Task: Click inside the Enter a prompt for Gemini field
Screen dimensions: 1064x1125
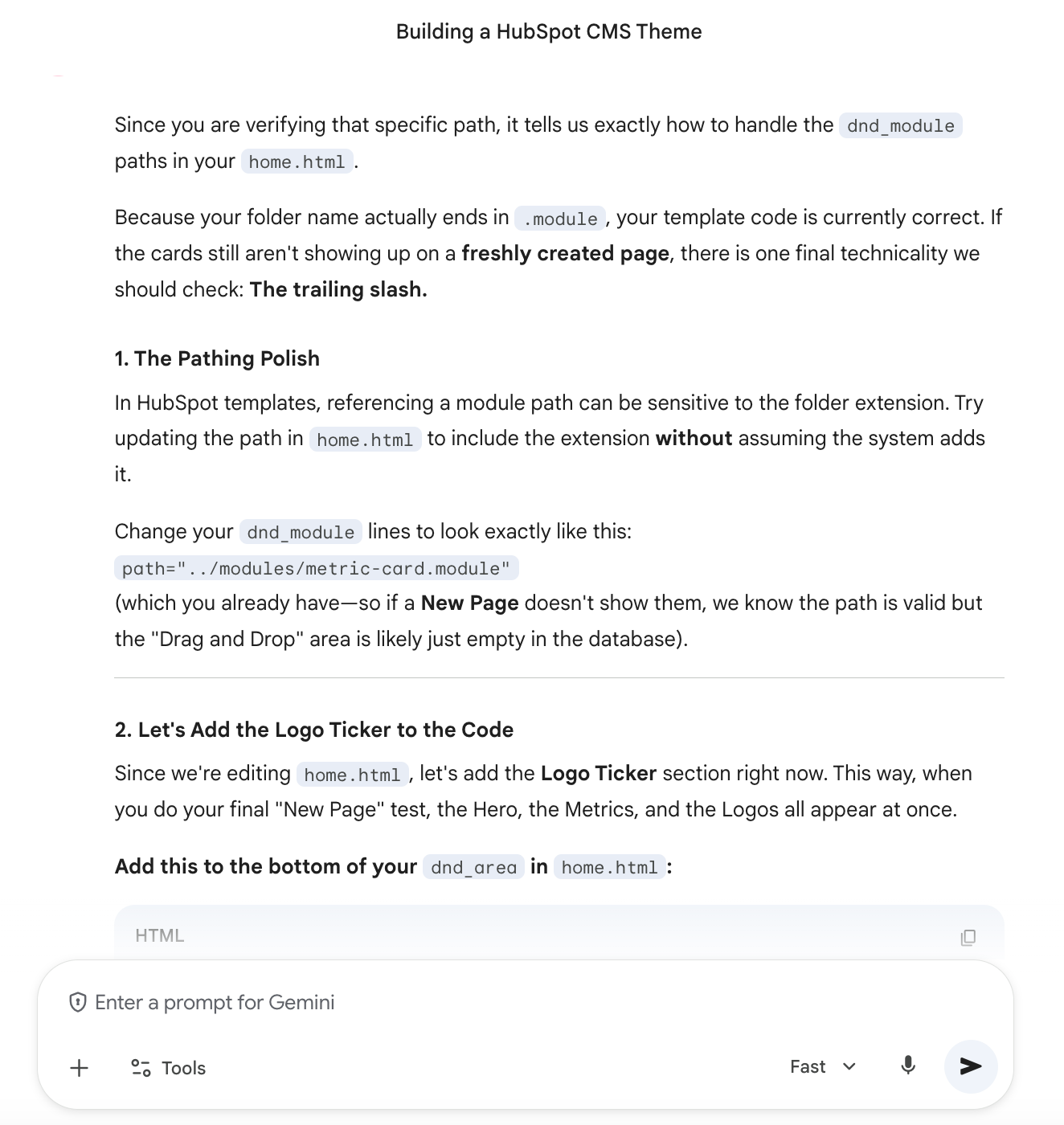Action: coord(321,1002)
